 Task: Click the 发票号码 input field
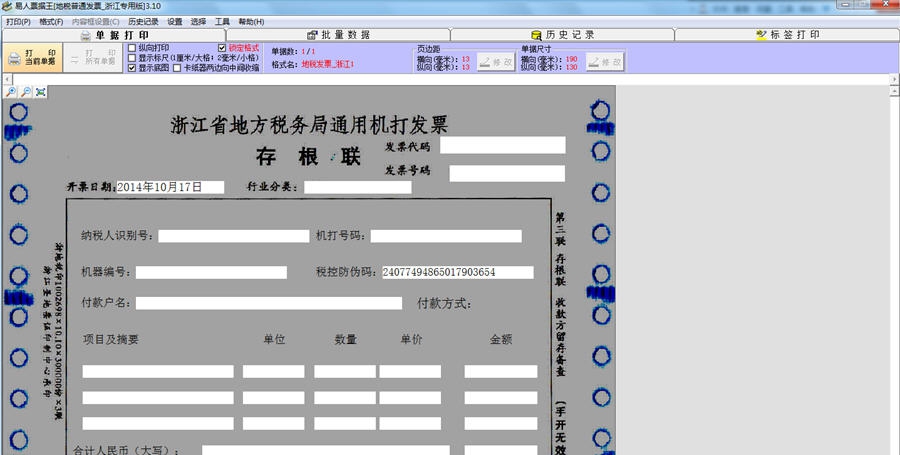tap(507, 173)
